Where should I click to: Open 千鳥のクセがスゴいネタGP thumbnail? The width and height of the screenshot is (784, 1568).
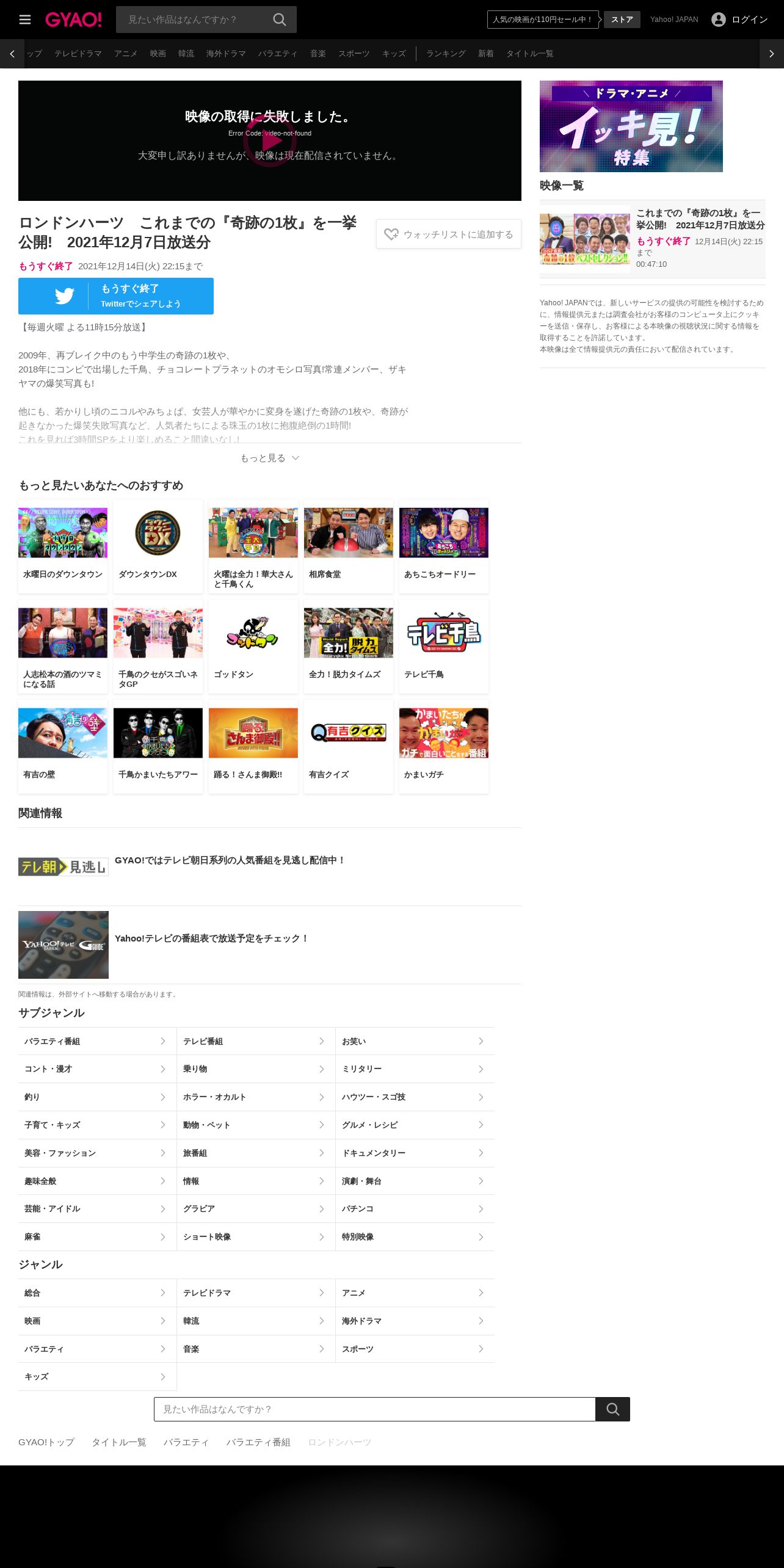[x=158, y=633]
